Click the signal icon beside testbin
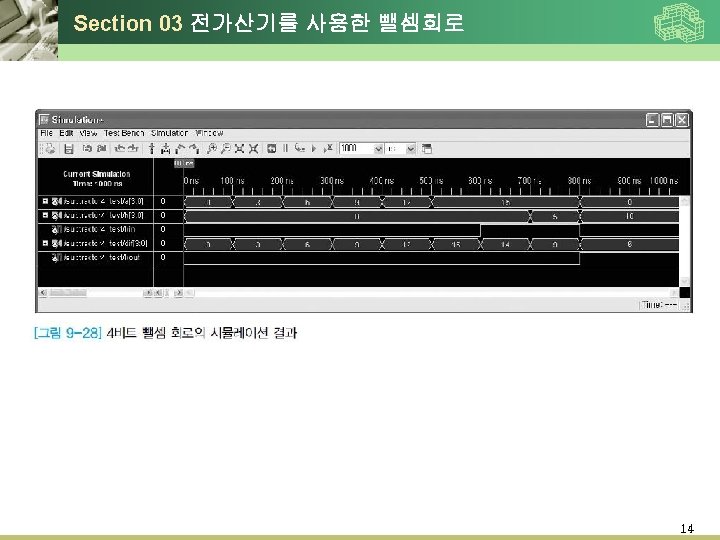 click(x=56, y=229)
